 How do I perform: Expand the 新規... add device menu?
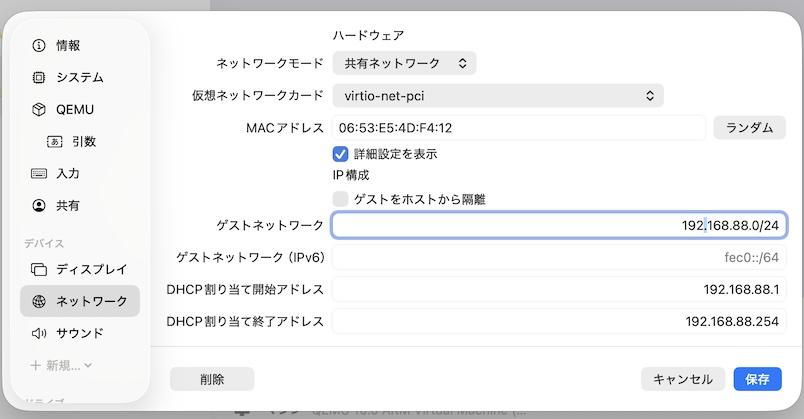coord(61,366)
